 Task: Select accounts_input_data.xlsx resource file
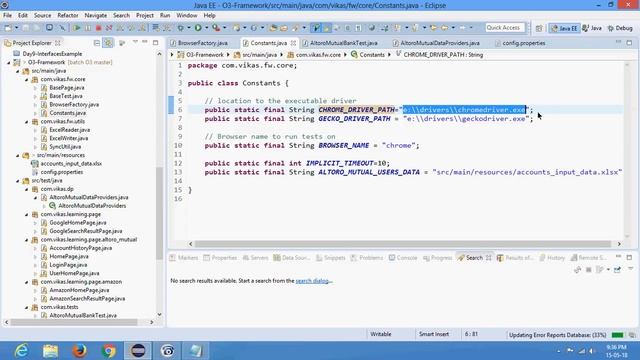(67, 164)
